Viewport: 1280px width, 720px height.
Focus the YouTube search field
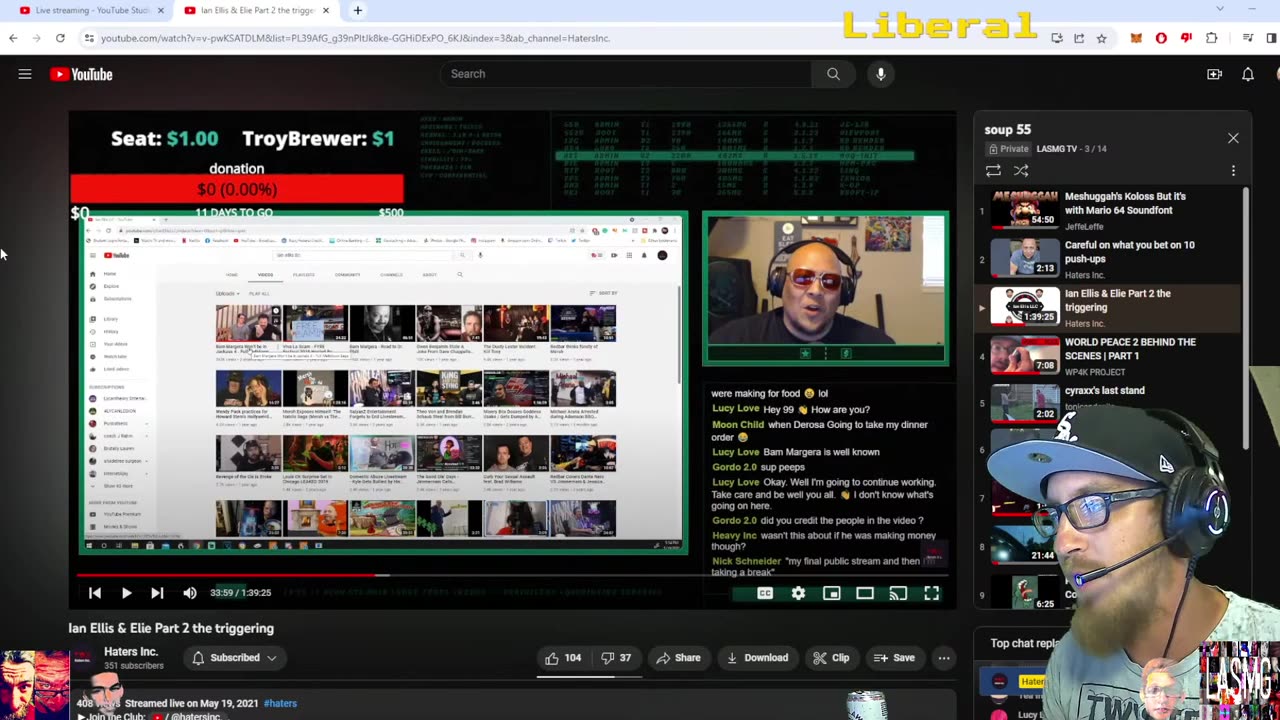tap(626, 74)
